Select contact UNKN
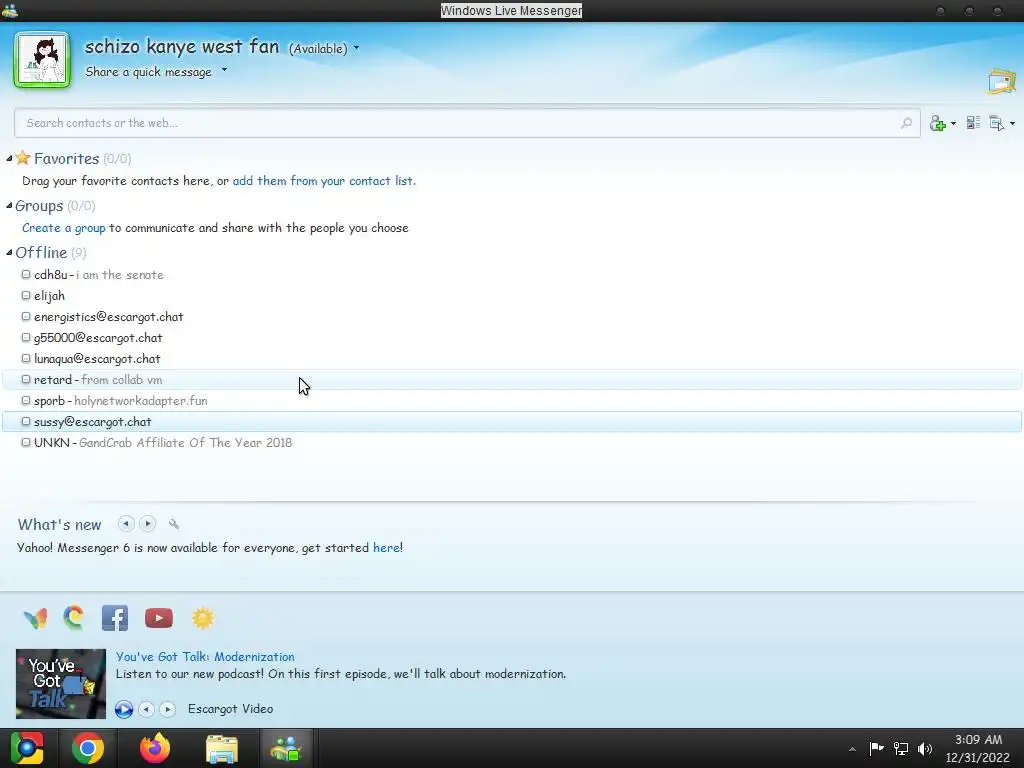1024x768 pixels. coord(512,442)
